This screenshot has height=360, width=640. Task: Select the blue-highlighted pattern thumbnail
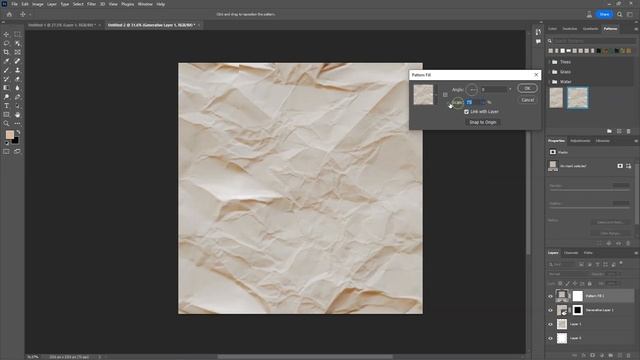578,98
